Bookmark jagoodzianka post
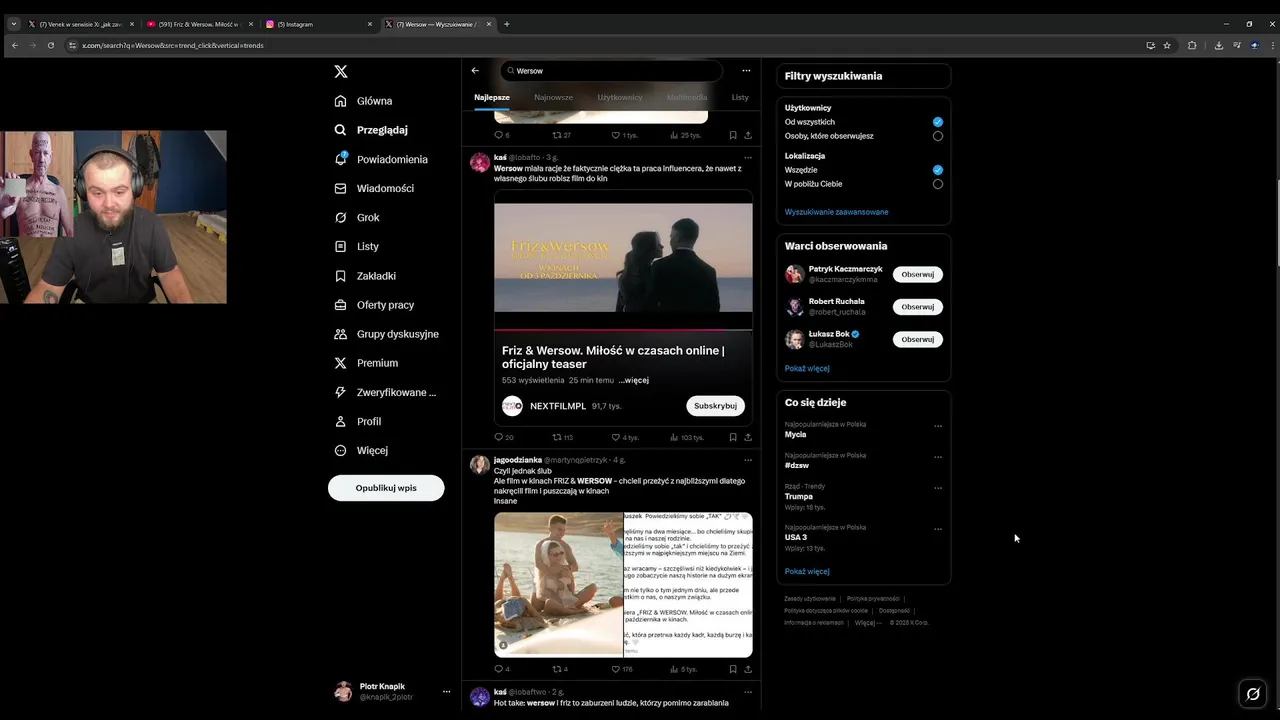 733,669
